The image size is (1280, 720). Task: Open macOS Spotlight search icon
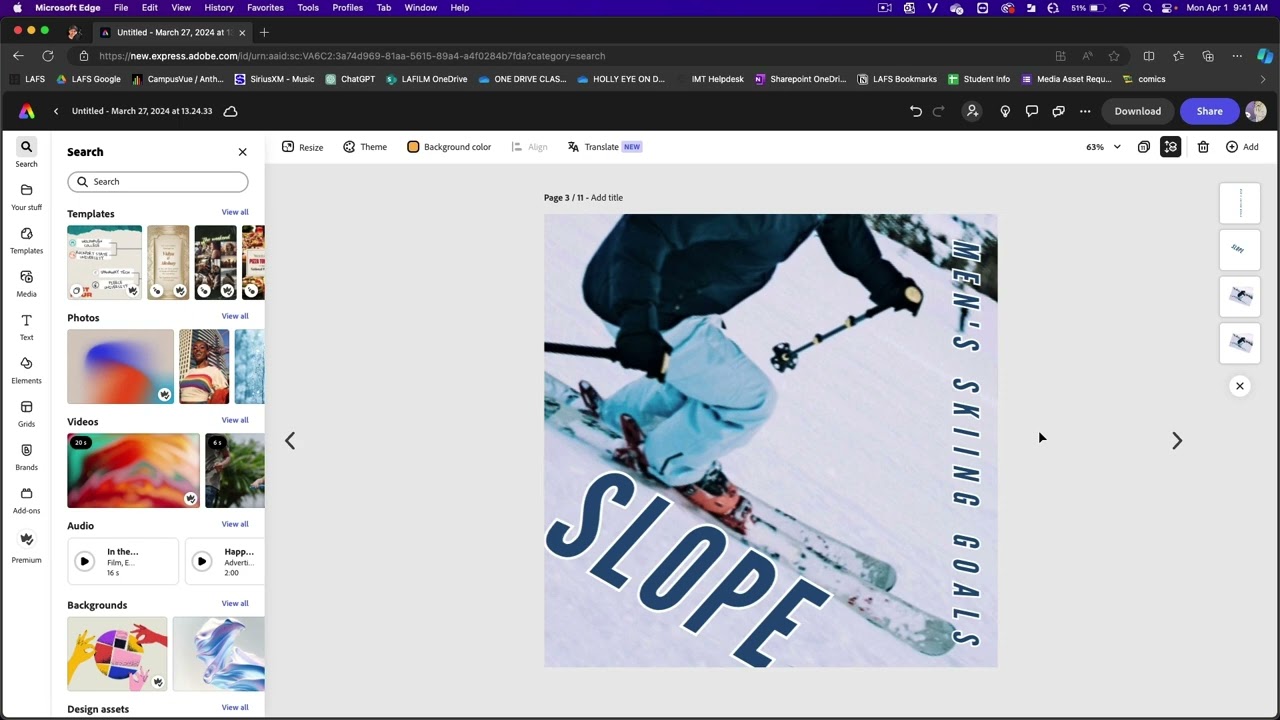coord(1147,8)
